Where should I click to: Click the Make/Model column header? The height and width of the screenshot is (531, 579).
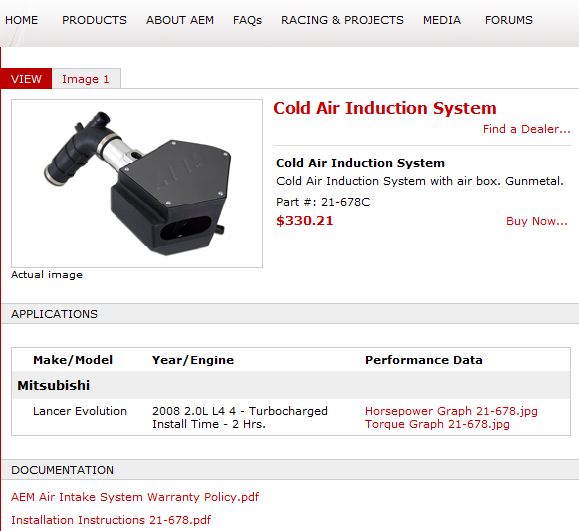tap(73, 360)
